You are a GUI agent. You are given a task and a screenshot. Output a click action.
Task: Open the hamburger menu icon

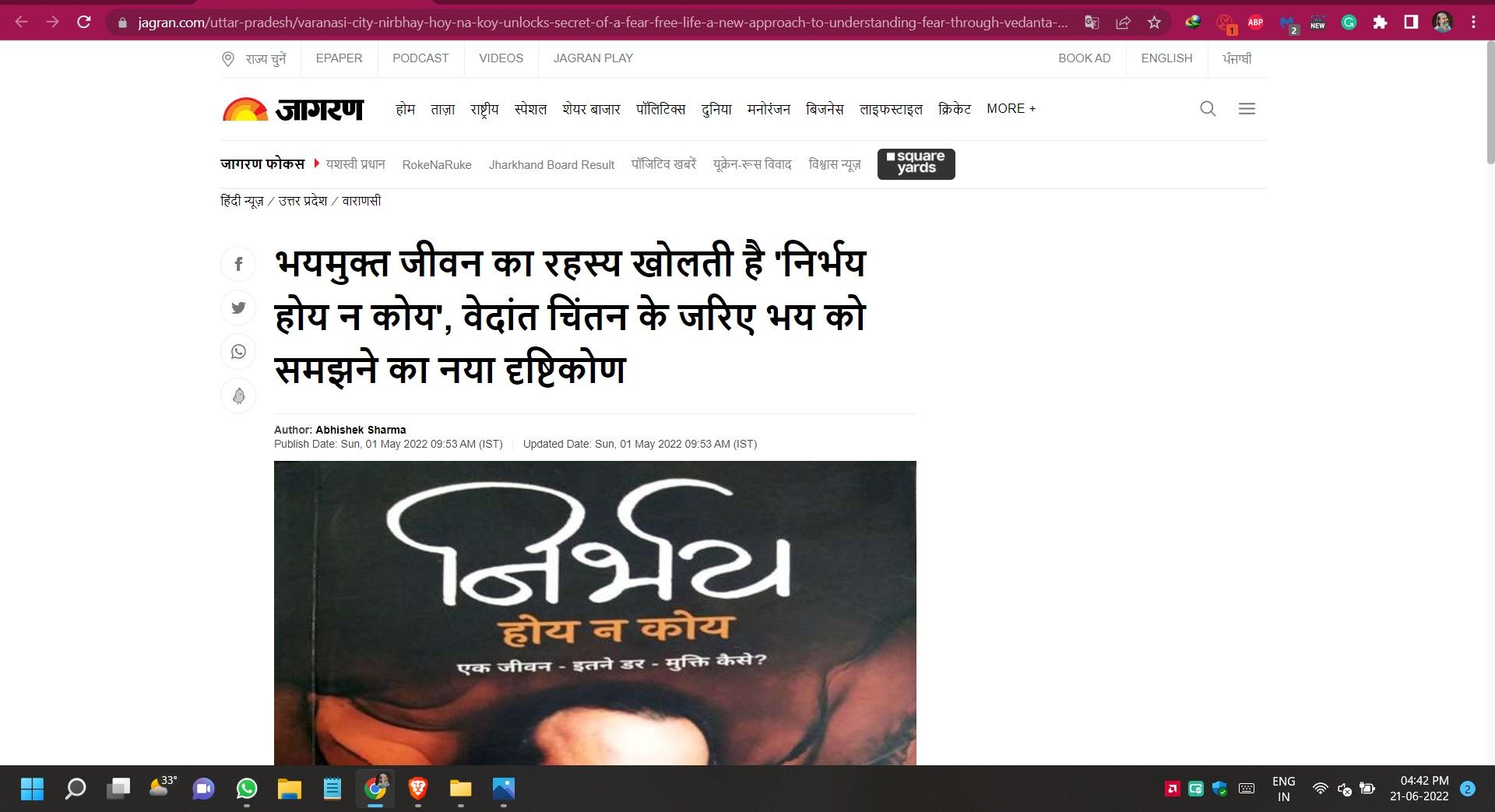(x=1247, y=109)
